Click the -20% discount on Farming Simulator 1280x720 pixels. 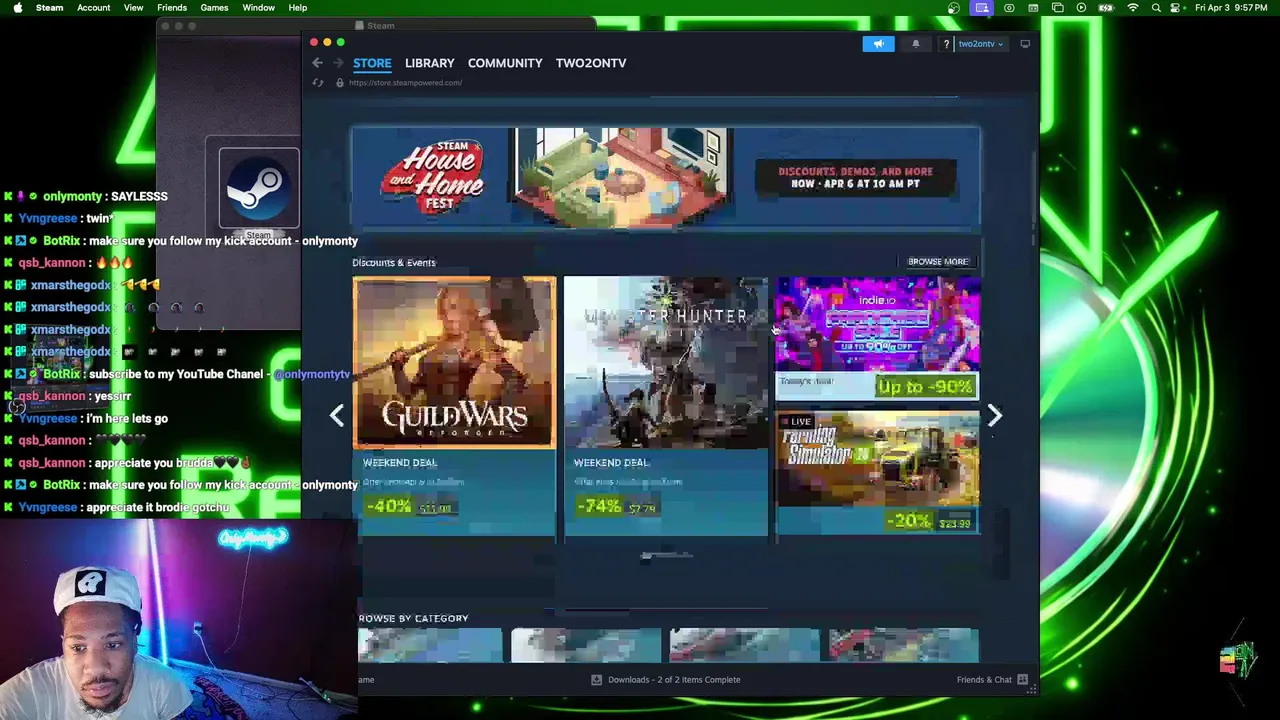[x=910, y=521]
